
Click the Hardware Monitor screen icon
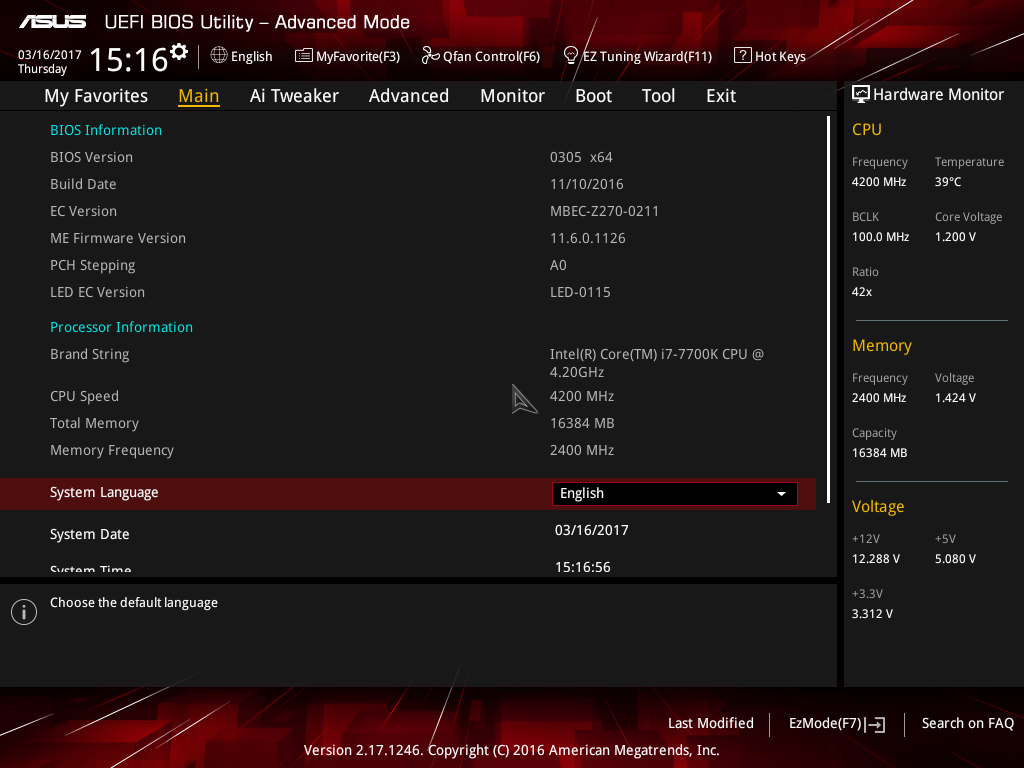pyautogui.click(x=861, y=95)
